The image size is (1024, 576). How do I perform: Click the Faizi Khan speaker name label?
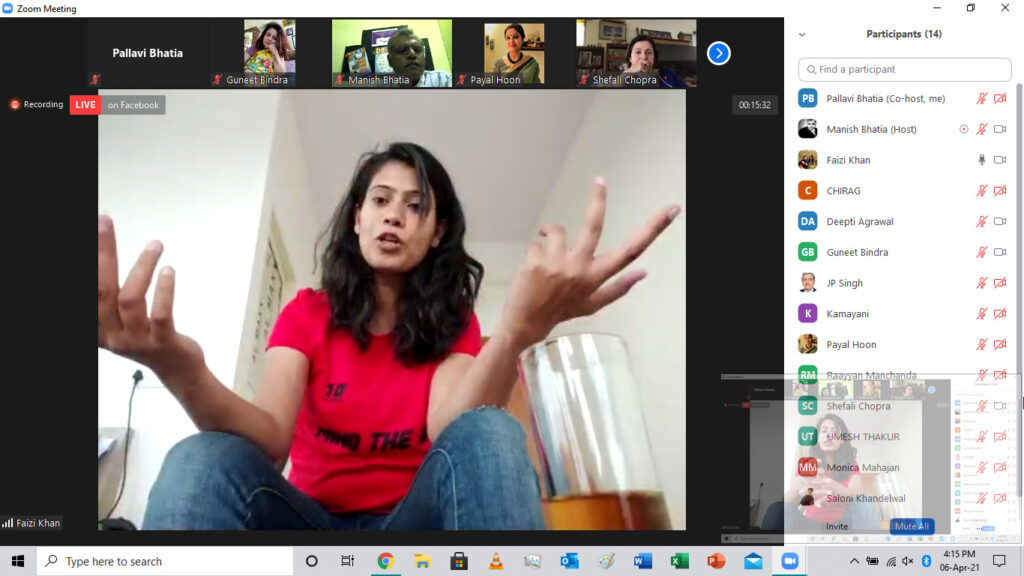tap(31, 523)
